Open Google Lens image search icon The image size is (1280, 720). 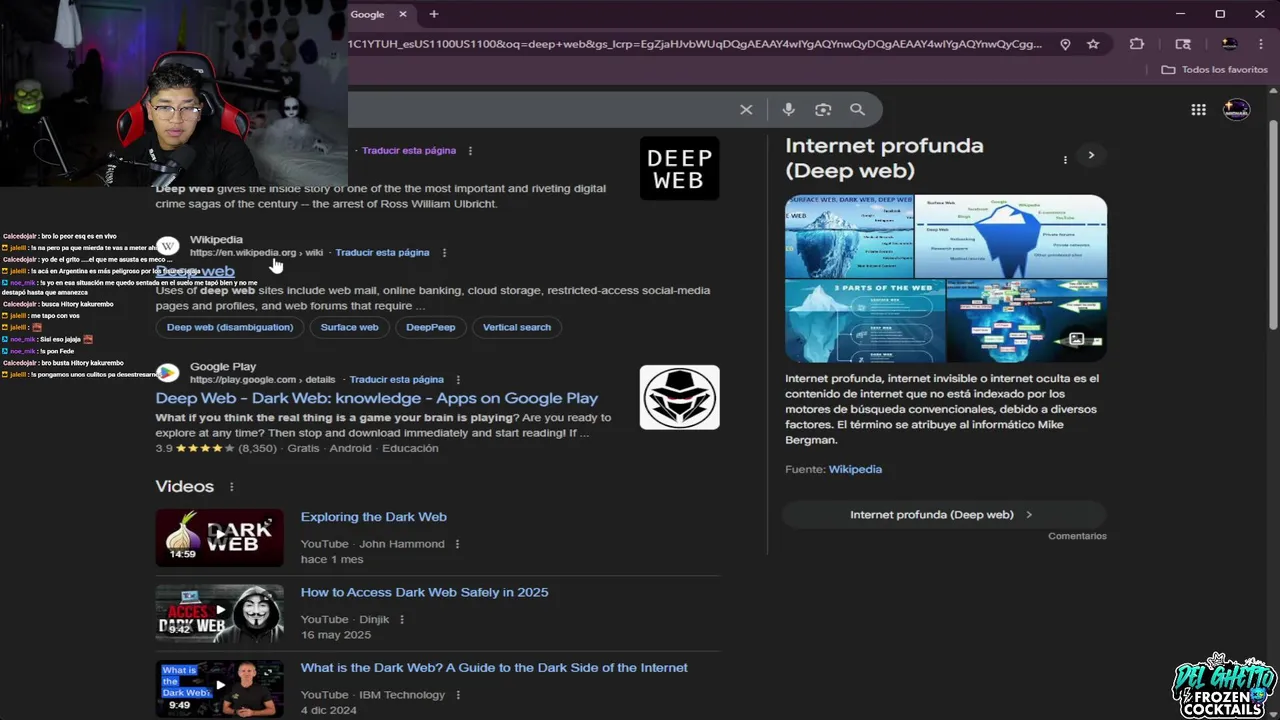click(823, 110)
